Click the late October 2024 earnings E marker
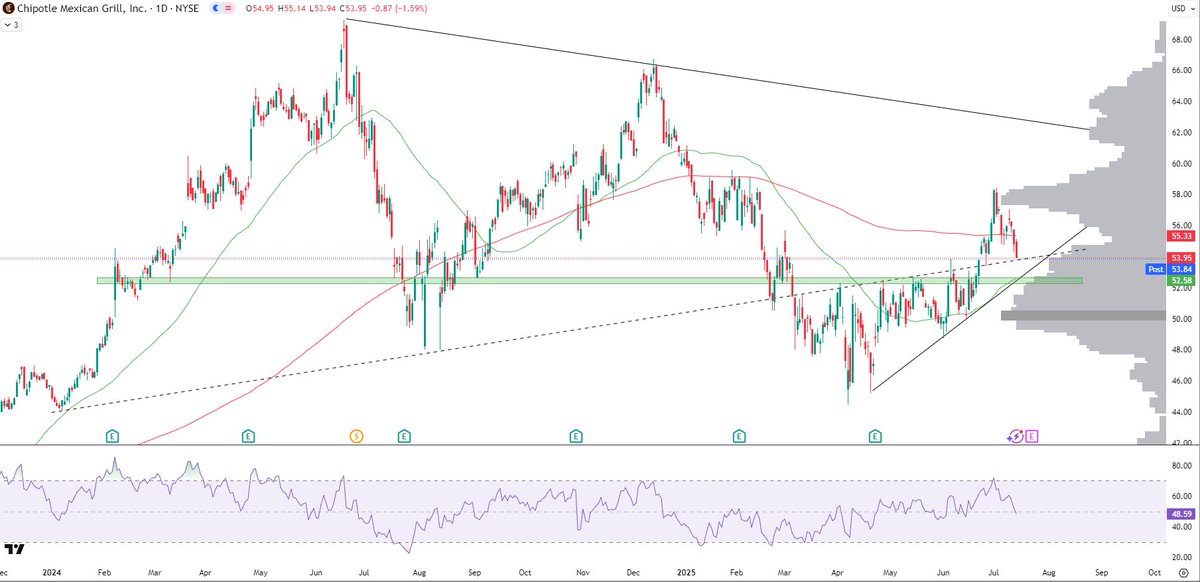The width and height of the screenshot is (1200, 582). point(577,435)
